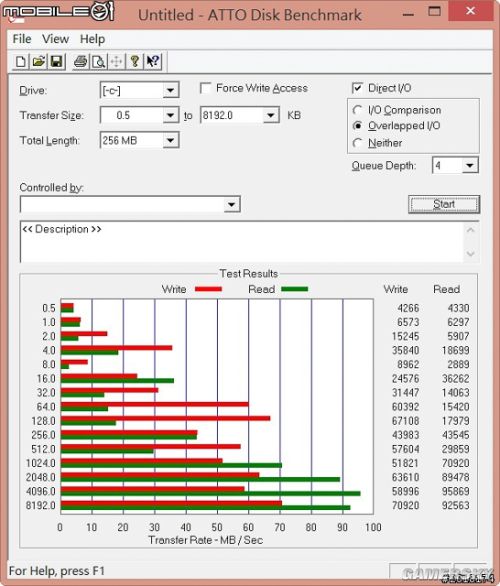Open the Total Length 256 MB dropdown
Viewport: 500px width, 586px height.
pyautogui.click(x=170, y=141)
